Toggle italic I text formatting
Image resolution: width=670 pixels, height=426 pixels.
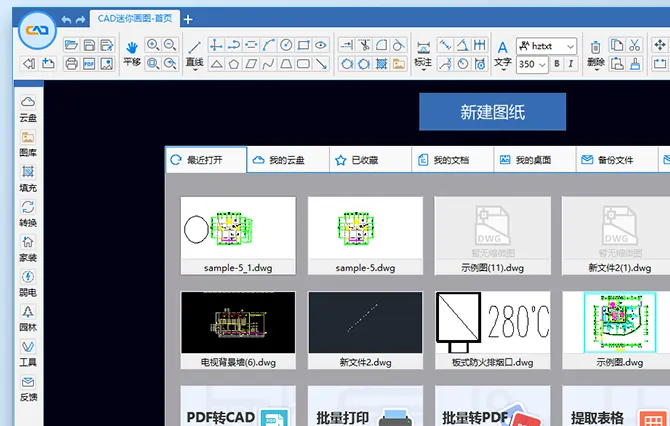pos(571,64)
